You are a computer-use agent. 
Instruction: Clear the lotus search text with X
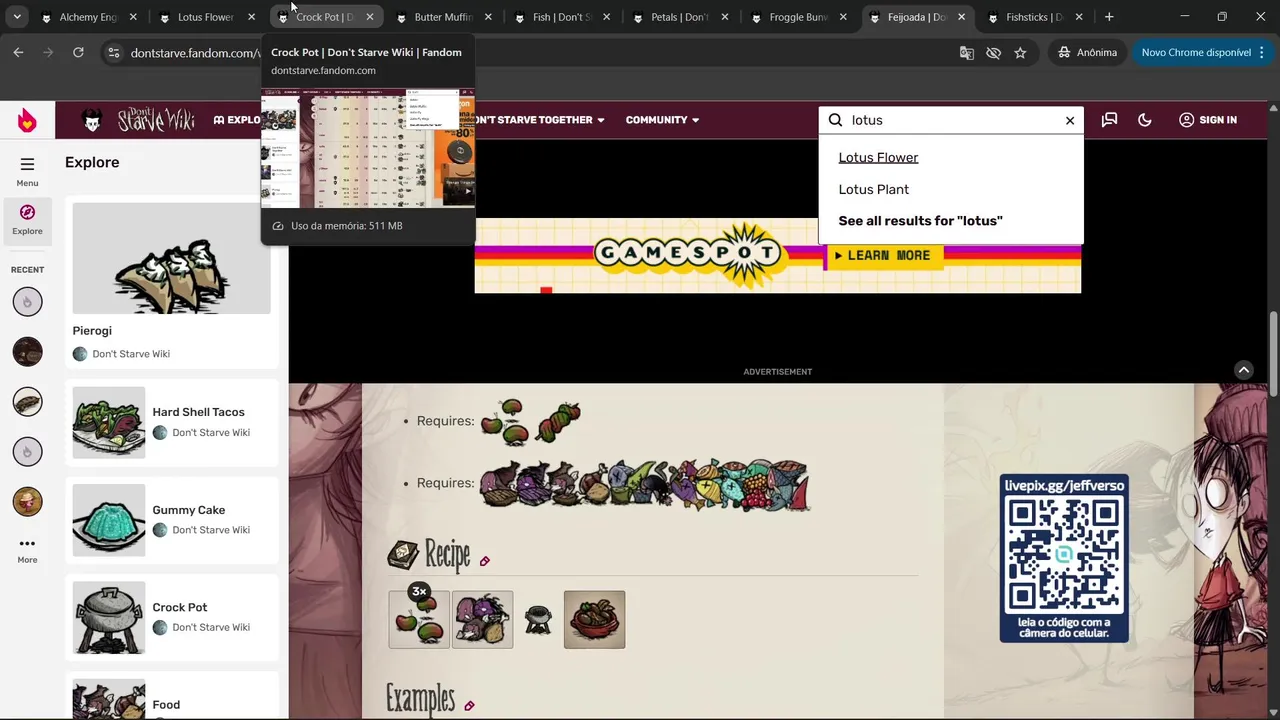1070,120
